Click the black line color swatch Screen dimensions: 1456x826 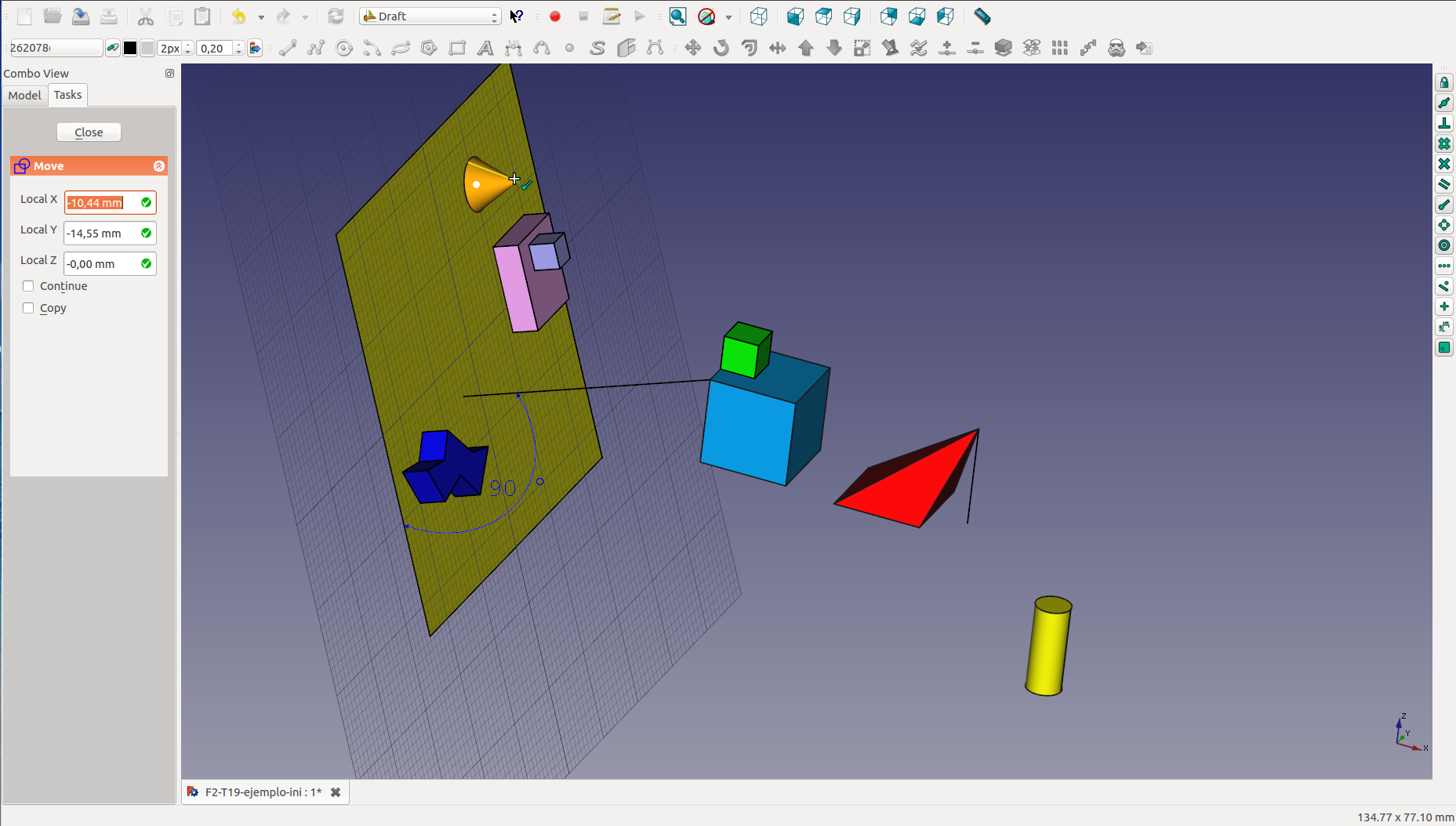(x=130, y=49)
